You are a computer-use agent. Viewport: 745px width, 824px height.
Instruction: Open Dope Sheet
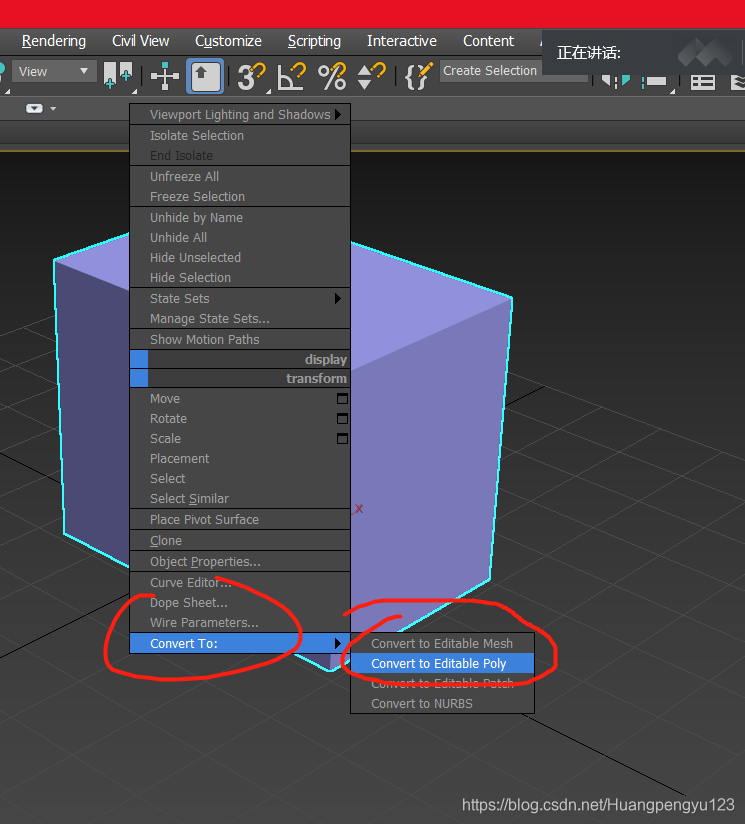point(240,603)
